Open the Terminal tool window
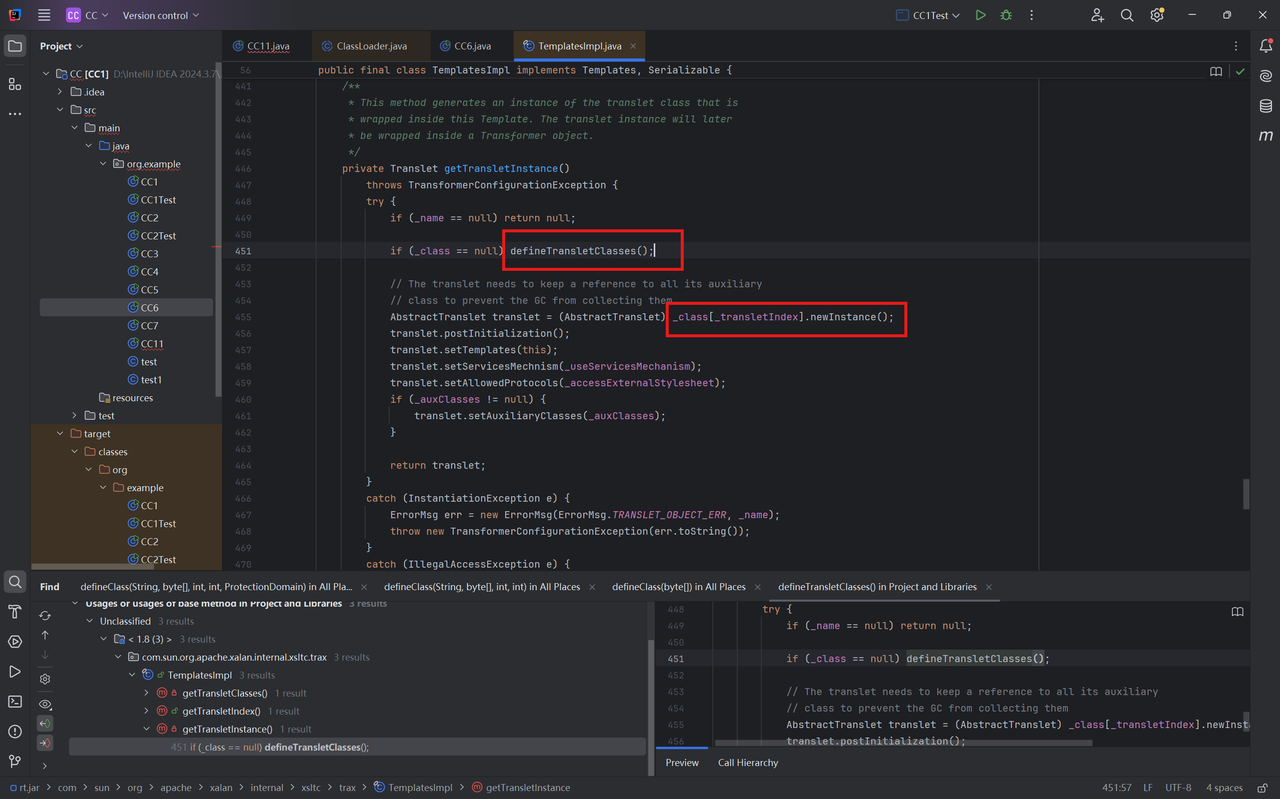This screenshot has height=799, width=1280. point(15,702)
